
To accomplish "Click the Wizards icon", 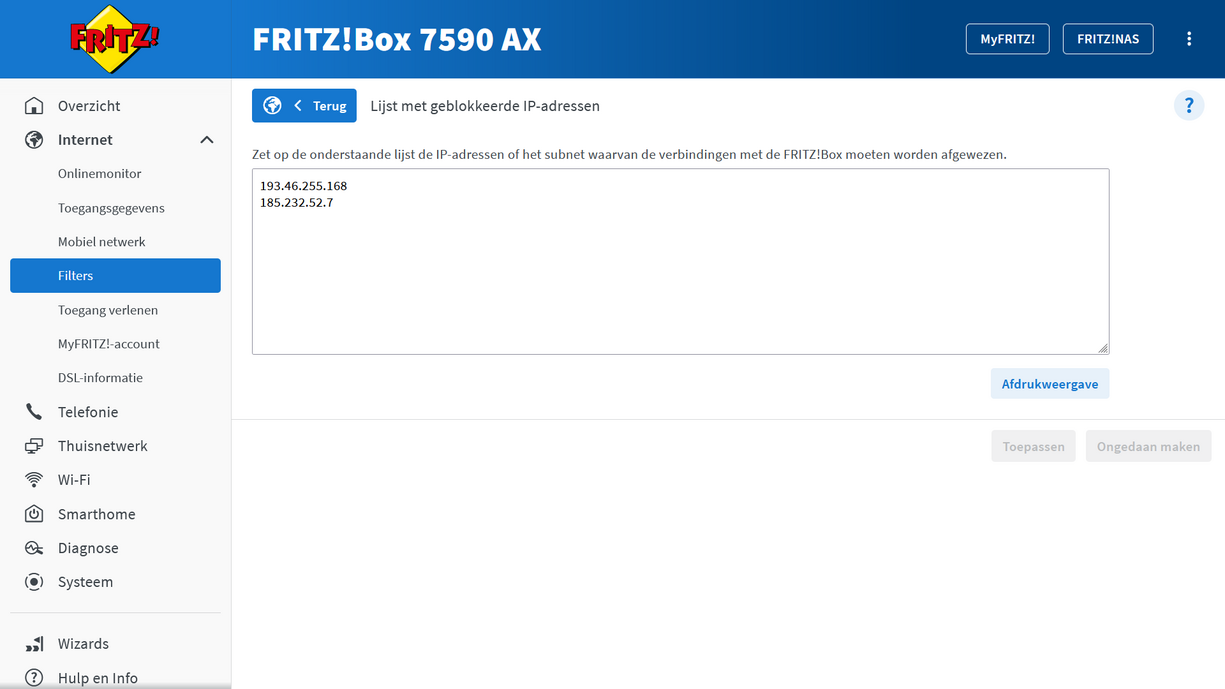I will [34, 644].
